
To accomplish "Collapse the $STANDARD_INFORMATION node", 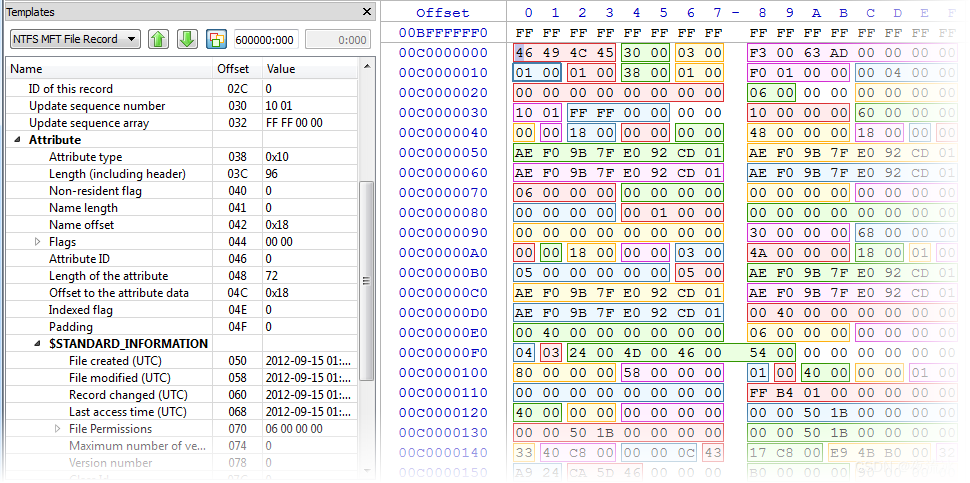I will click(36, 344).
